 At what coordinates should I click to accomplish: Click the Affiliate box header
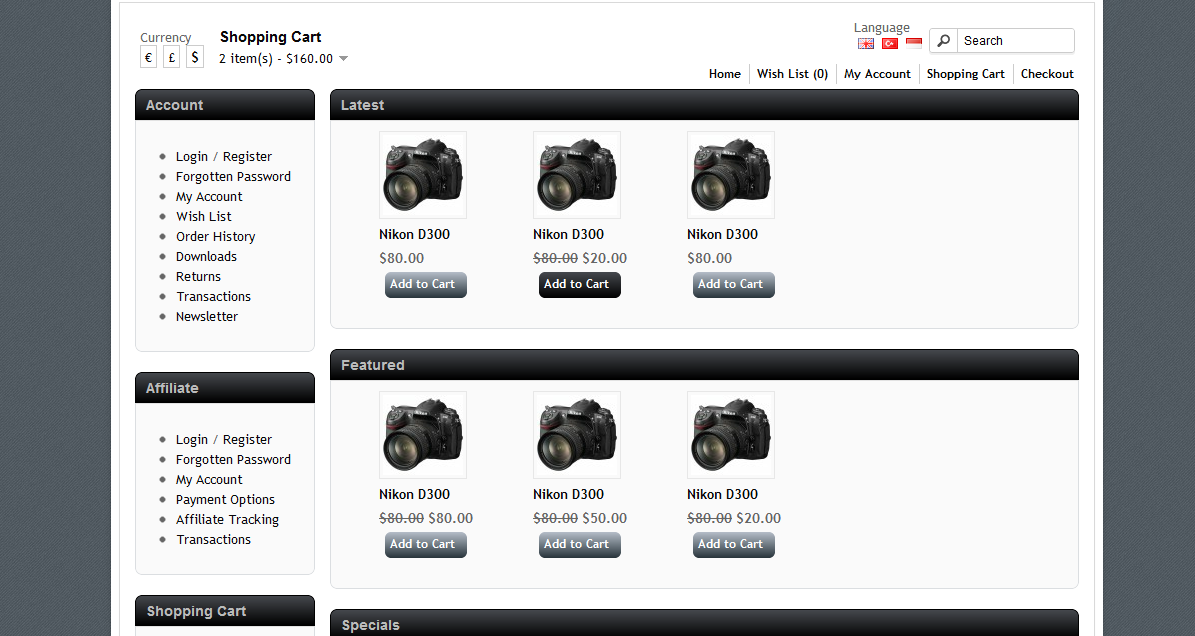(225, 388)
